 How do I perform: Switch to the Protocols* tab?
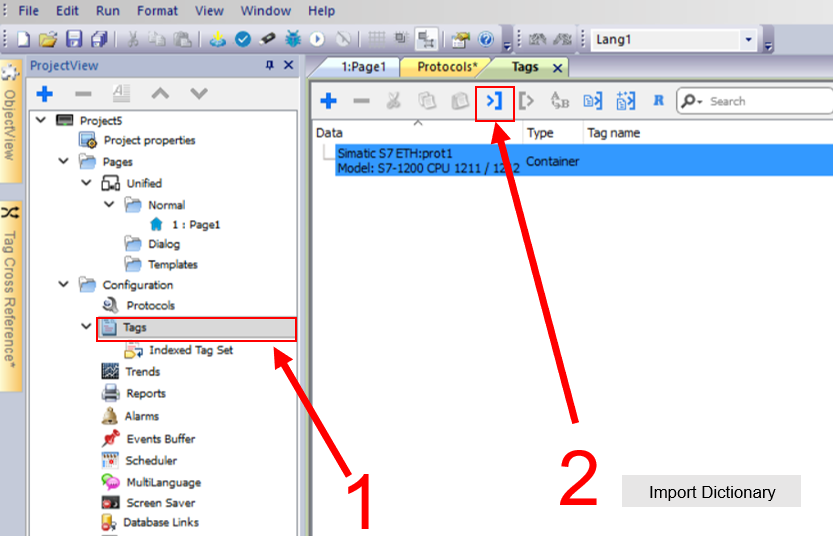pyautogui.click(x=447, y=67)
